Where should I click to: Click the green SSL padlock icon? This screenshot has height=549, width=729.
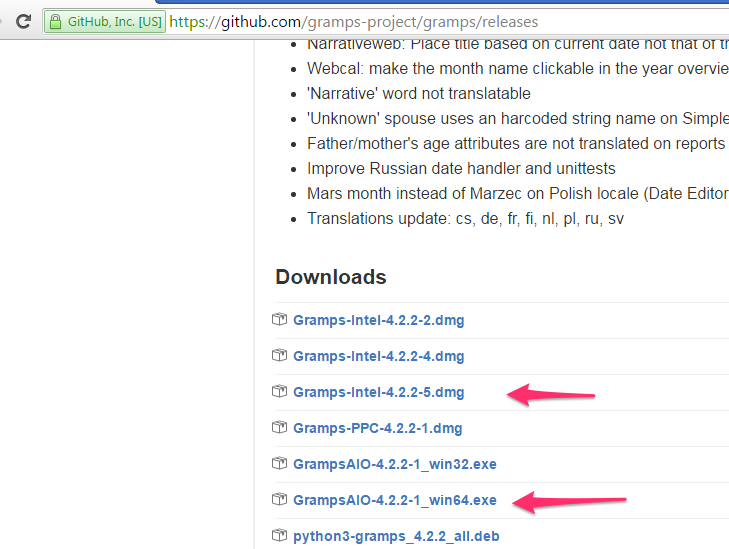(x=56, y=21)
